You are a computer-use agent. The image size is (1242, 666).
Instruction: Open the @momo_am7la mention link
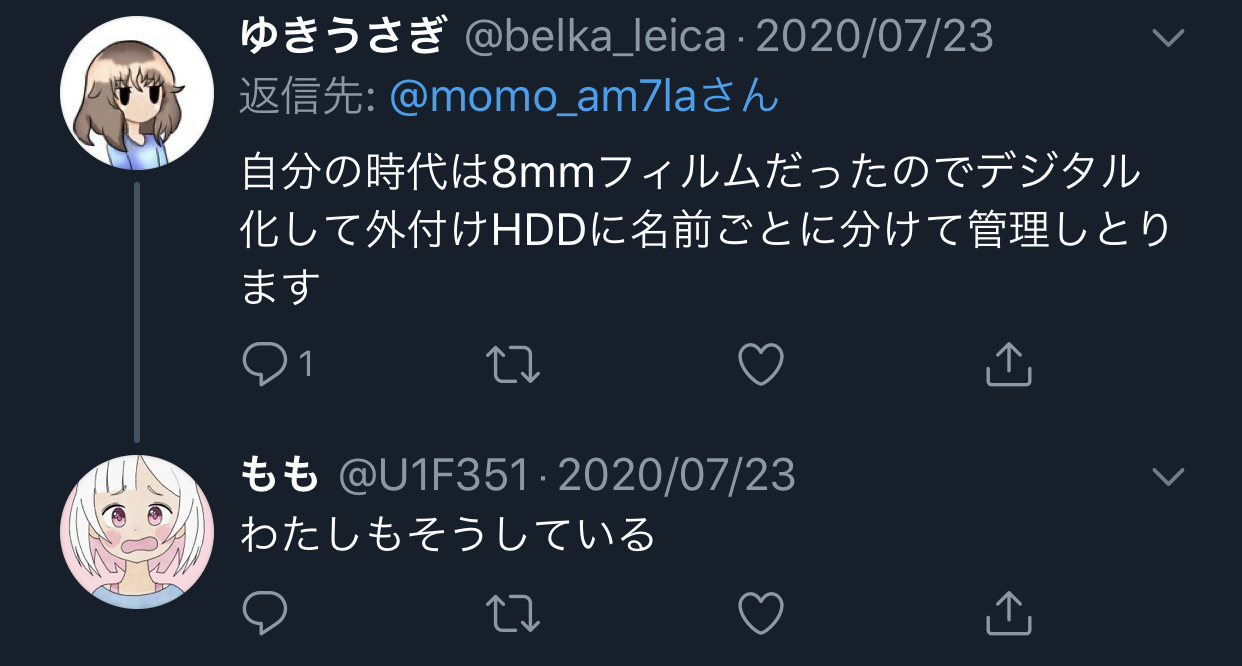[584, 97]
